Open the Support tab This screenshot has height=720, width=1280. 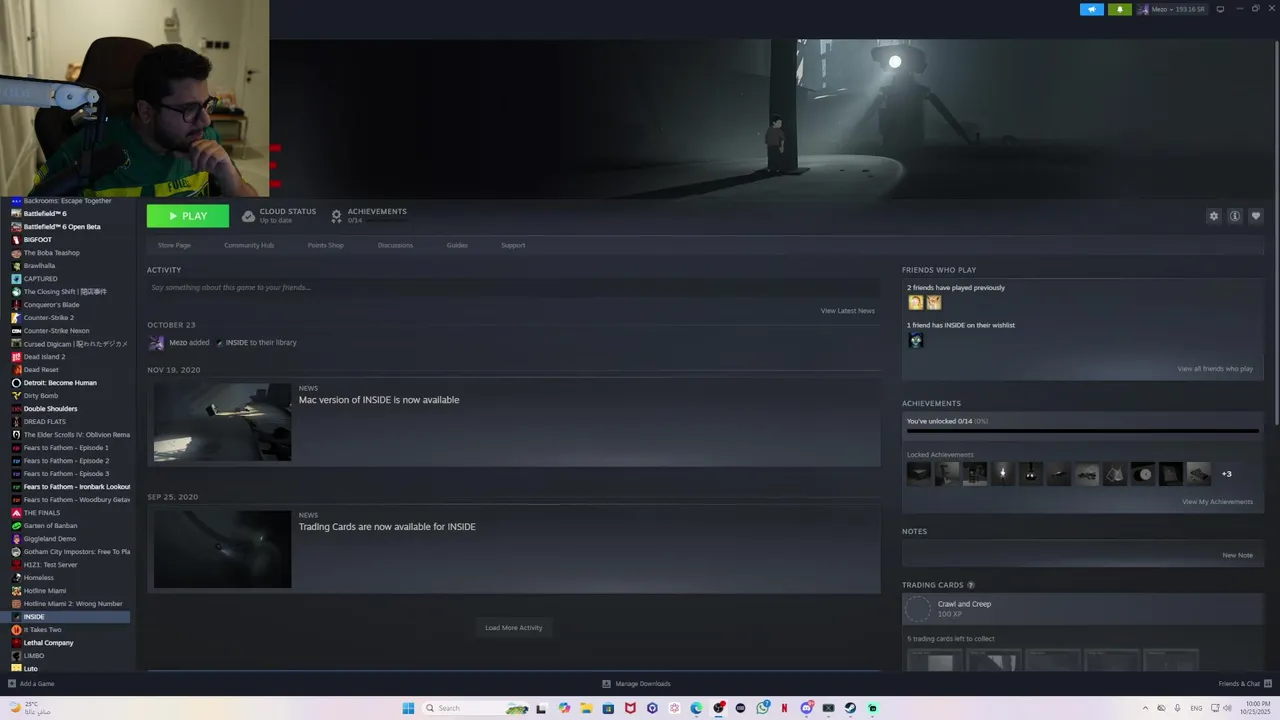[x=513, y=245]
